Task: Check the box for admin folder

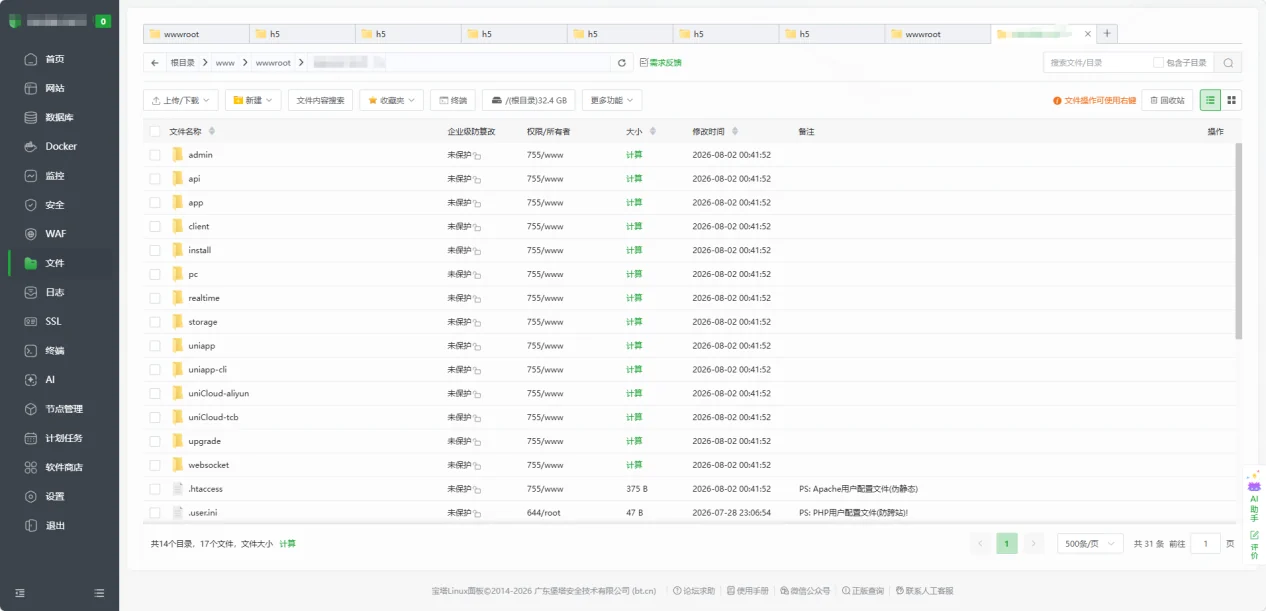Action: pyautogui.click(x=155, y=155)
